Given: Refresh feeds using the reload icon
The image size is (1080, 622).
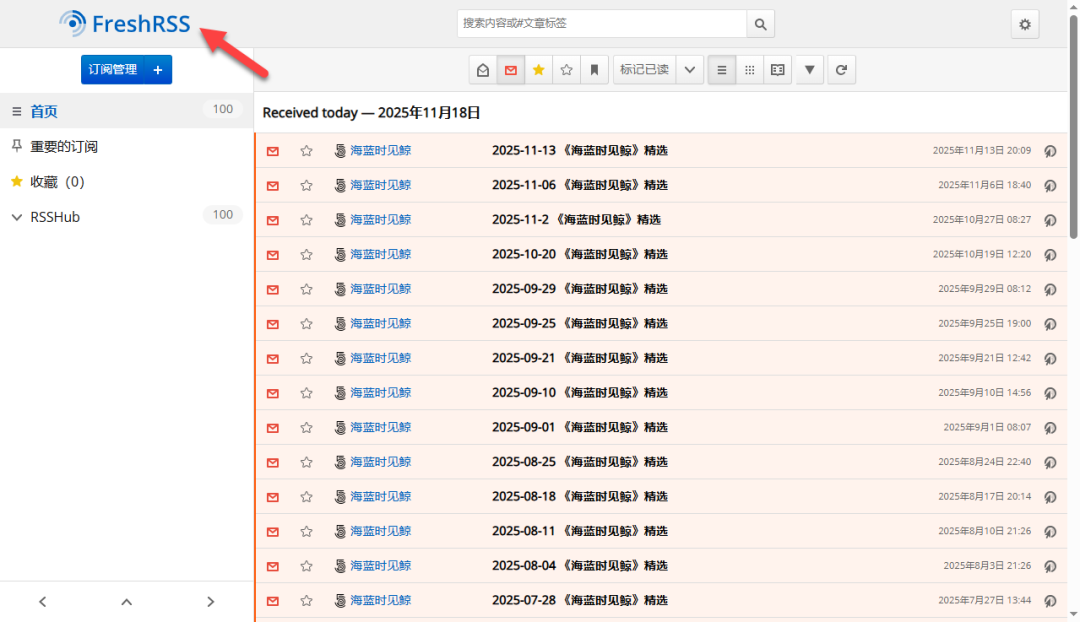Looking at the screenshot, I should click(x=841, y=69).
